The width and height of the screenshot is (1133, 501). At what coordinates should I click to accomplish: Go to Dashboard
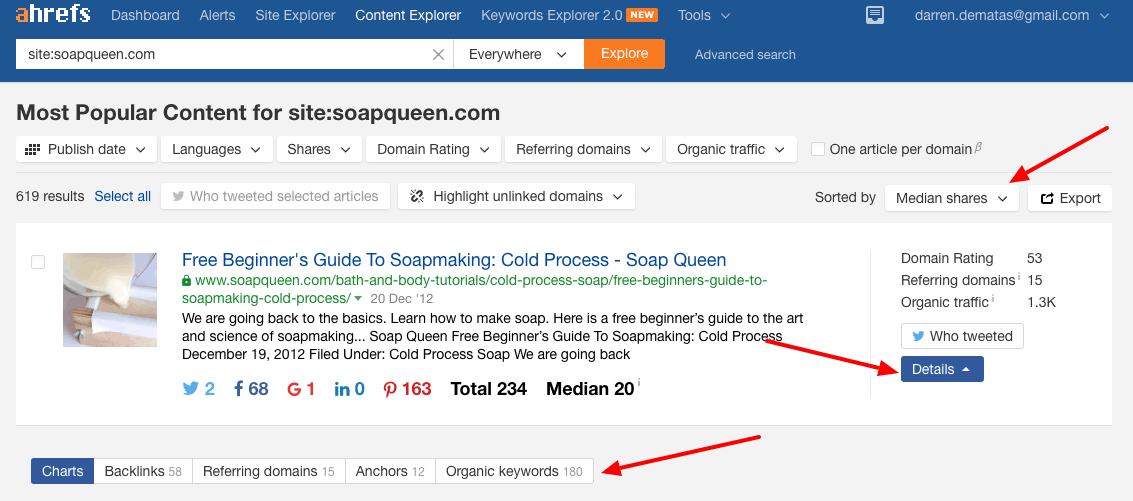tap(145, 15)
